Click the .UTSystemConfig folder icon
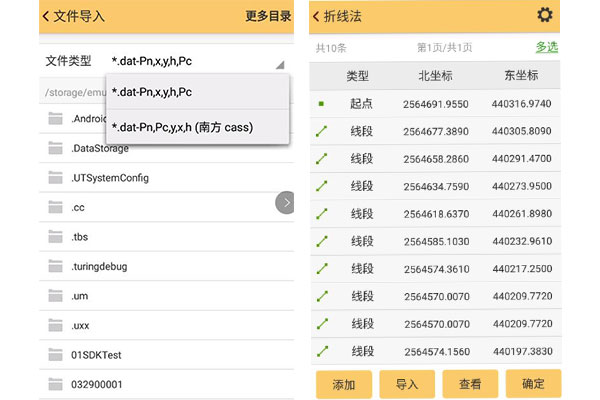600x400 pixels. point(55,177)
